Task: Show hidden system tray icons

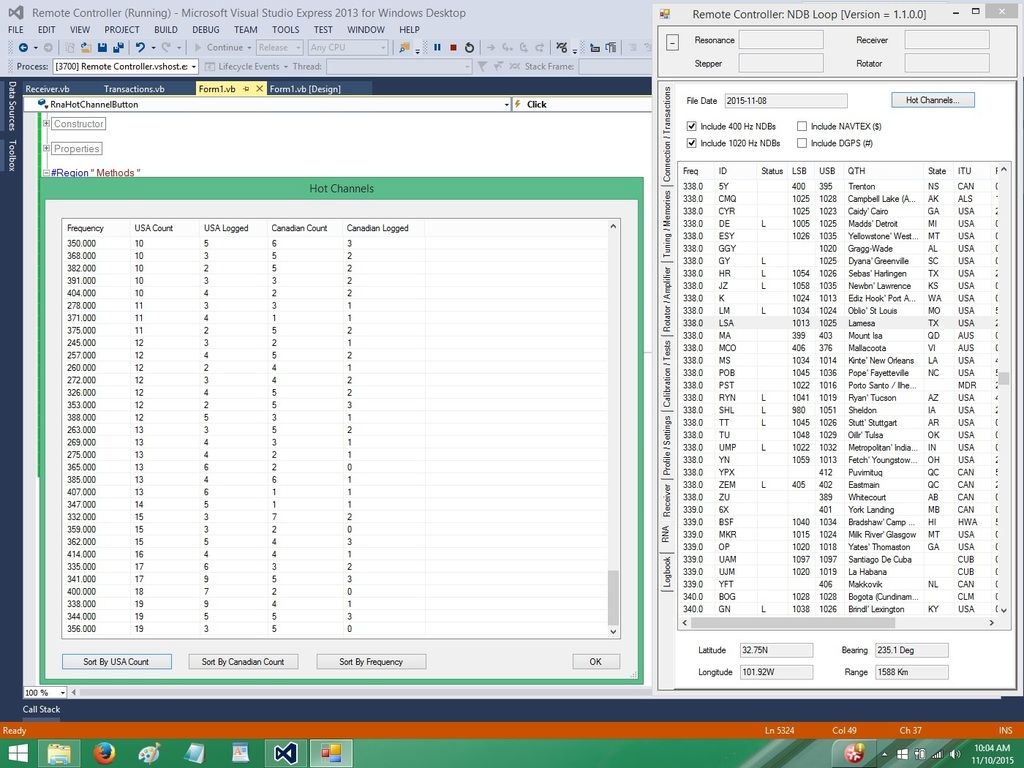Action: [x=884, y=754]
